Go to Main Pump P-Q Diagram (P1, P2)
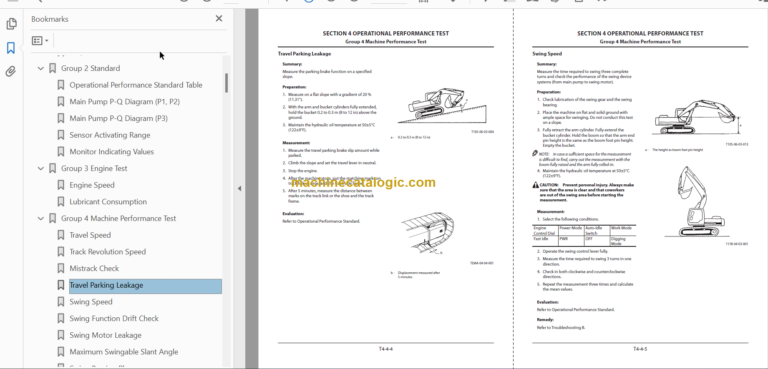768x369 pixels. pos(124,102)
